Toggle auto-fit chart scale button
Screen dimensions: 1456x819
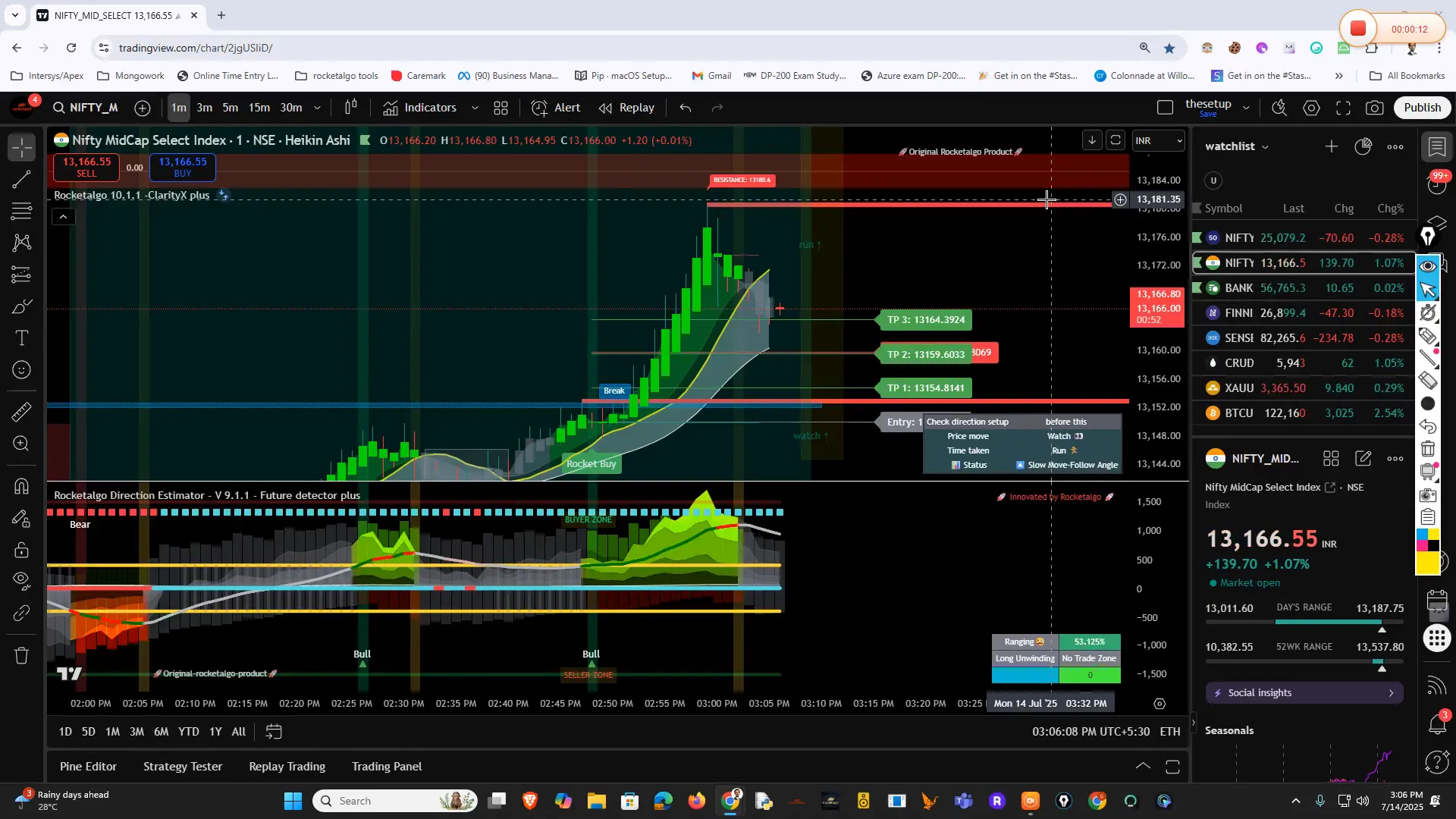click(x=1115, y=140)
